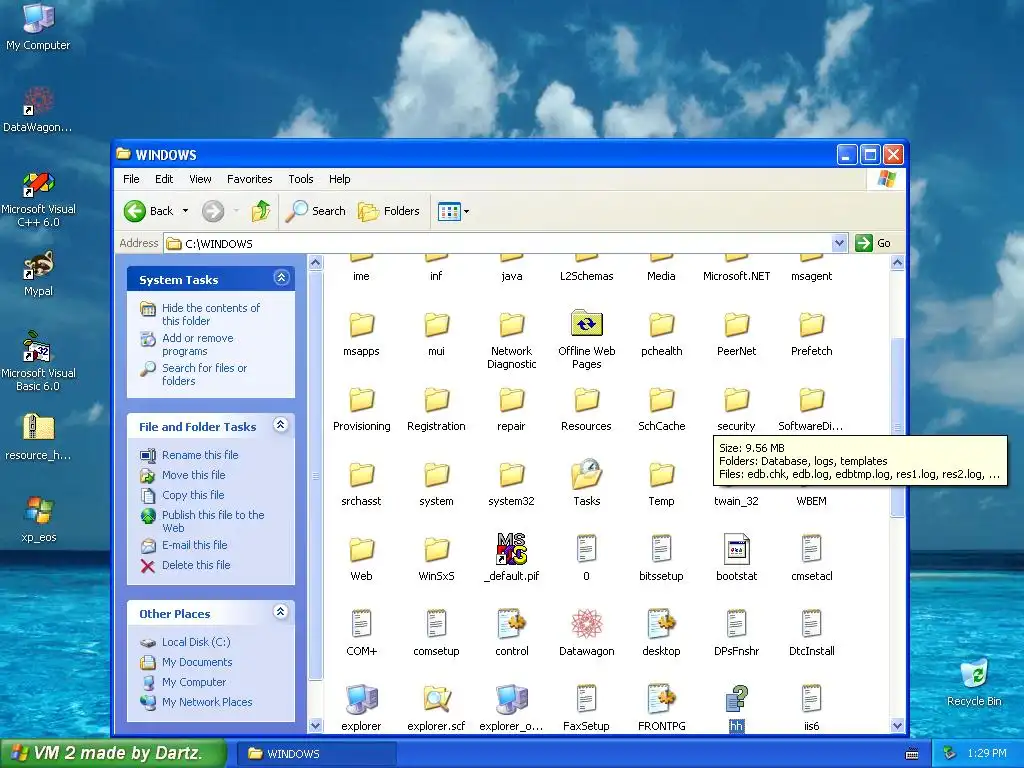The image size is (1024, 768).
Task: Click Add or remove programs link
Action: point(197,344)
